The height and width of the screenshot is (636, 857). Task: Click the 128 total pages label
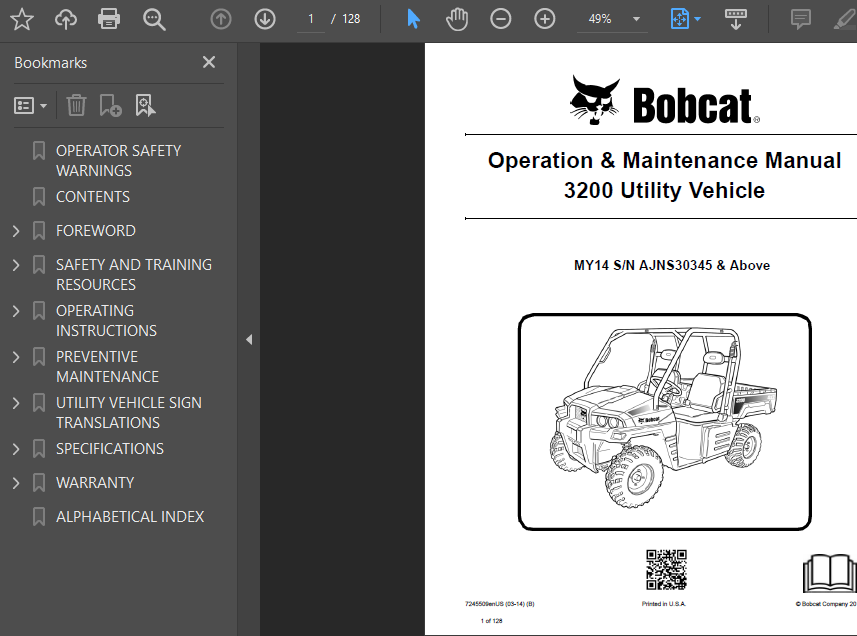coord(351,19)
